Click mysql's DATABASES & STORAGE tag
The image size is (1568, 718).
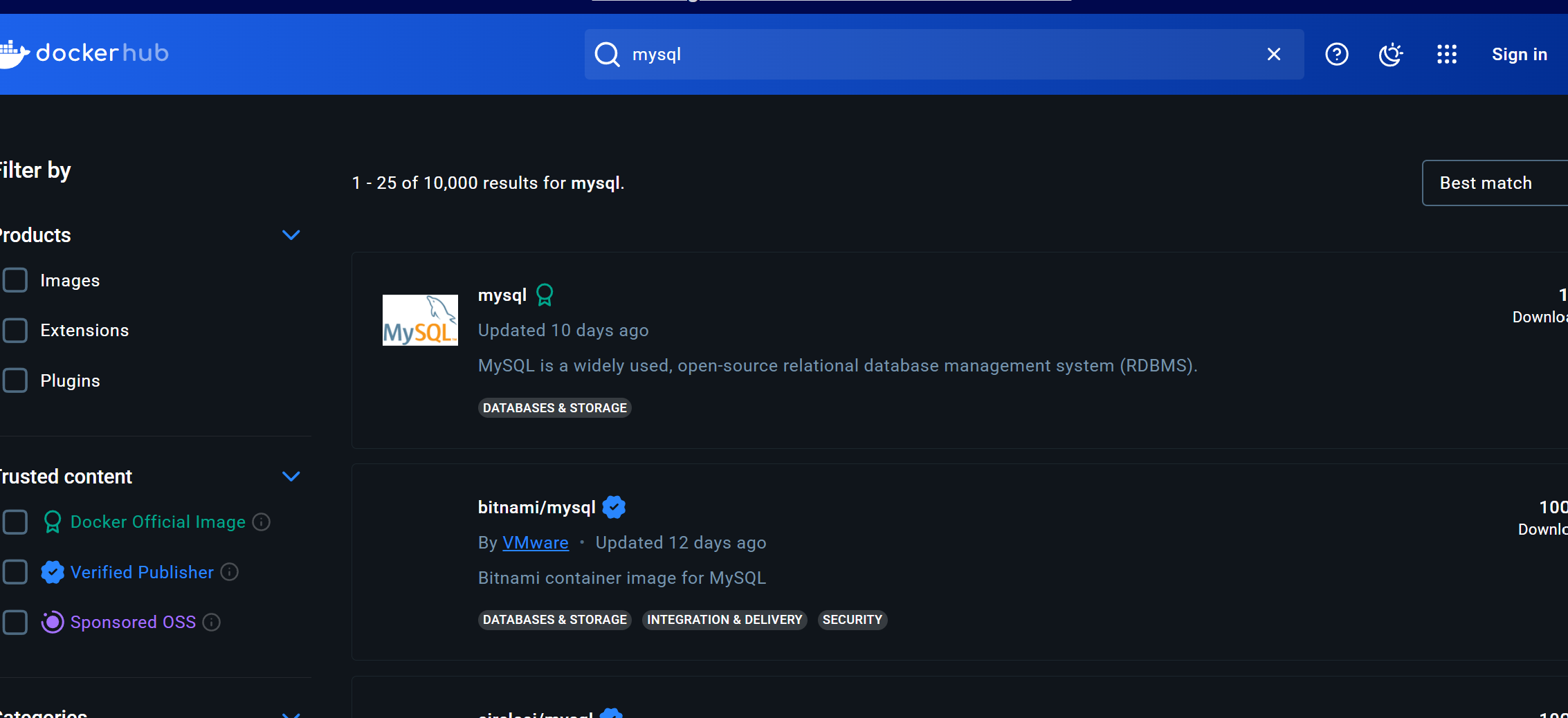(555, 408)
